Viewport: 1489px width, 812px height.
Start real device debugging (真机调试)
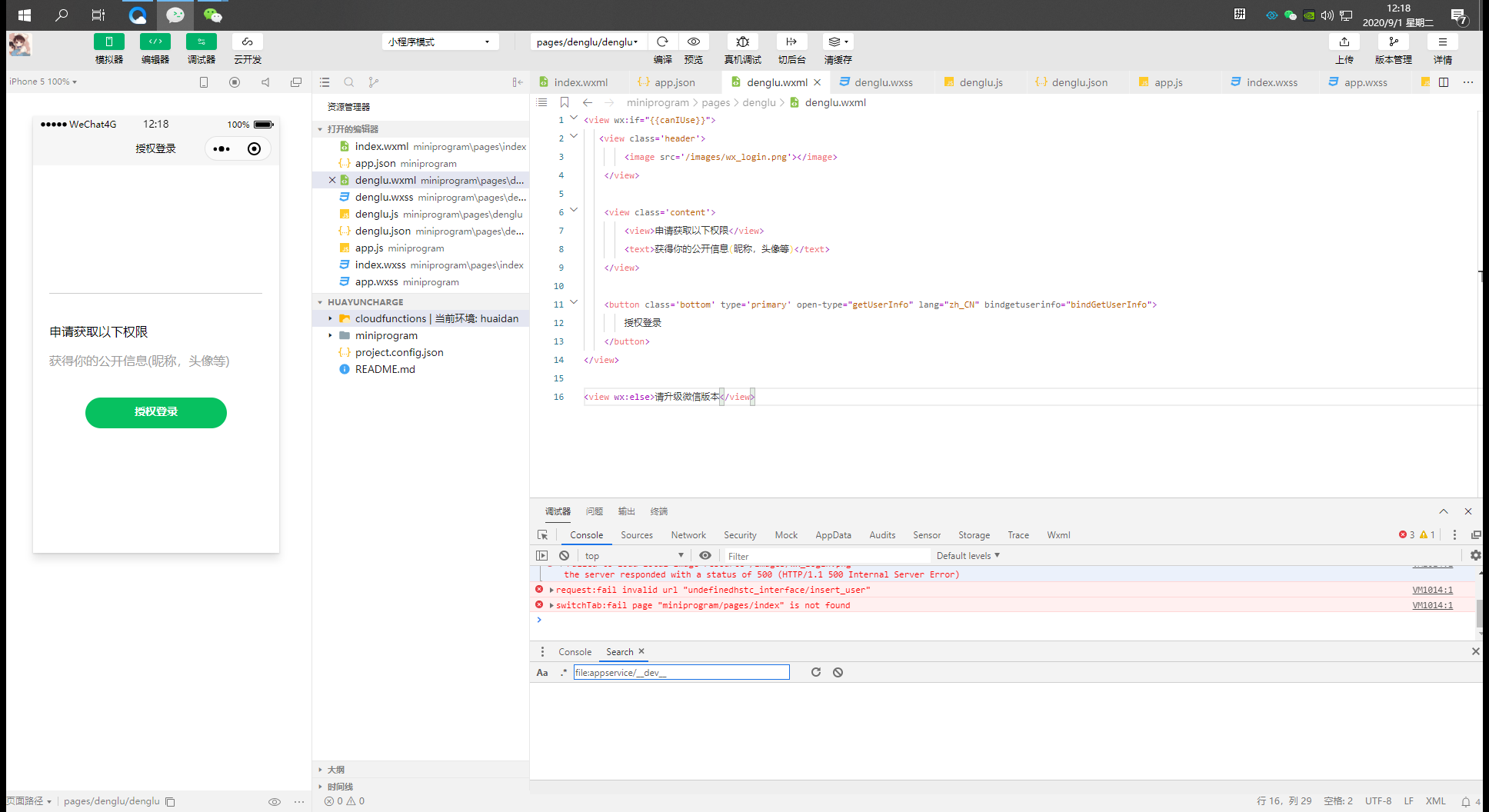pyautogui.click(x=743, y=42)
